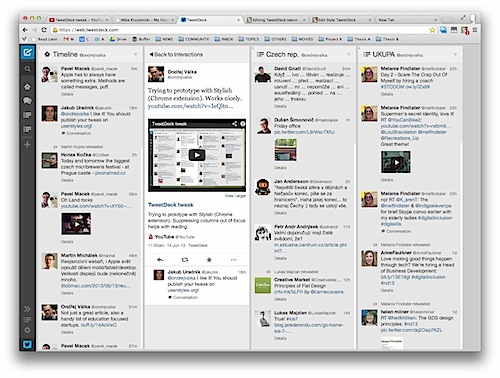The image size is (500, 378).
Task: Bookmark this page with the star icon
Action: pyautogui.click(x=432, y=30)
